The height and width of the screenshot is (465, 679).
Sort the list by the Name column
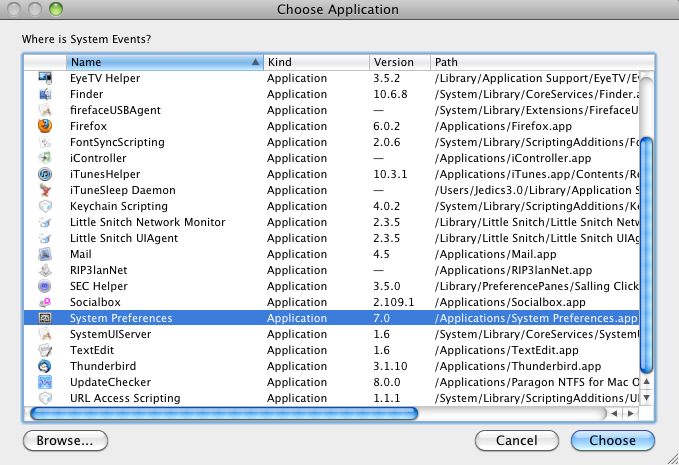coord(165,62)
